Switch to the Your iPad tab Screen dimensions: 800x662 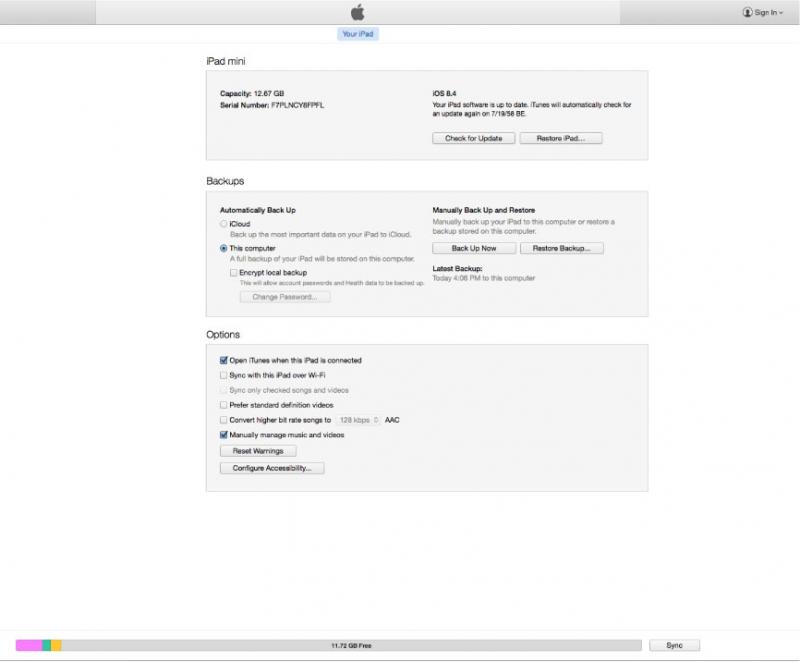tap(358, 34)
